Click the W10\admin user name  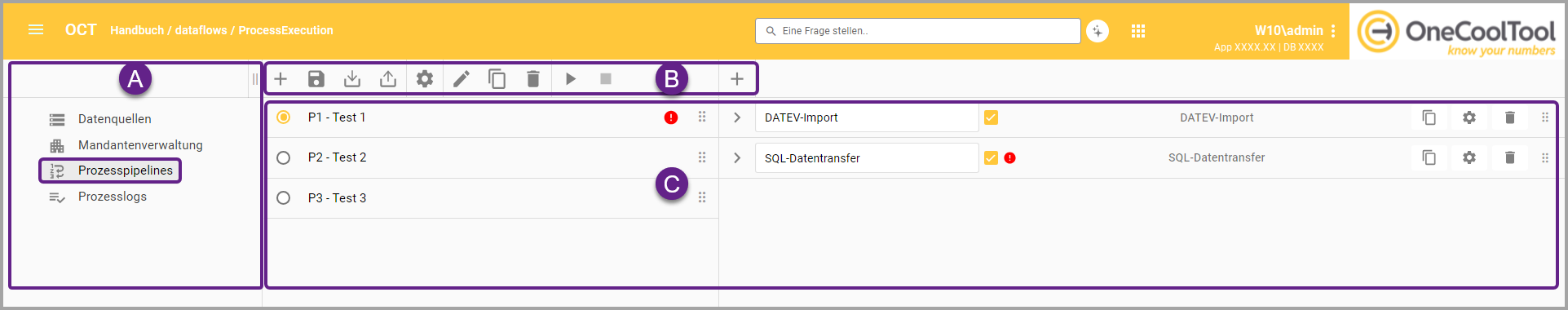[x=1288, y=30]
